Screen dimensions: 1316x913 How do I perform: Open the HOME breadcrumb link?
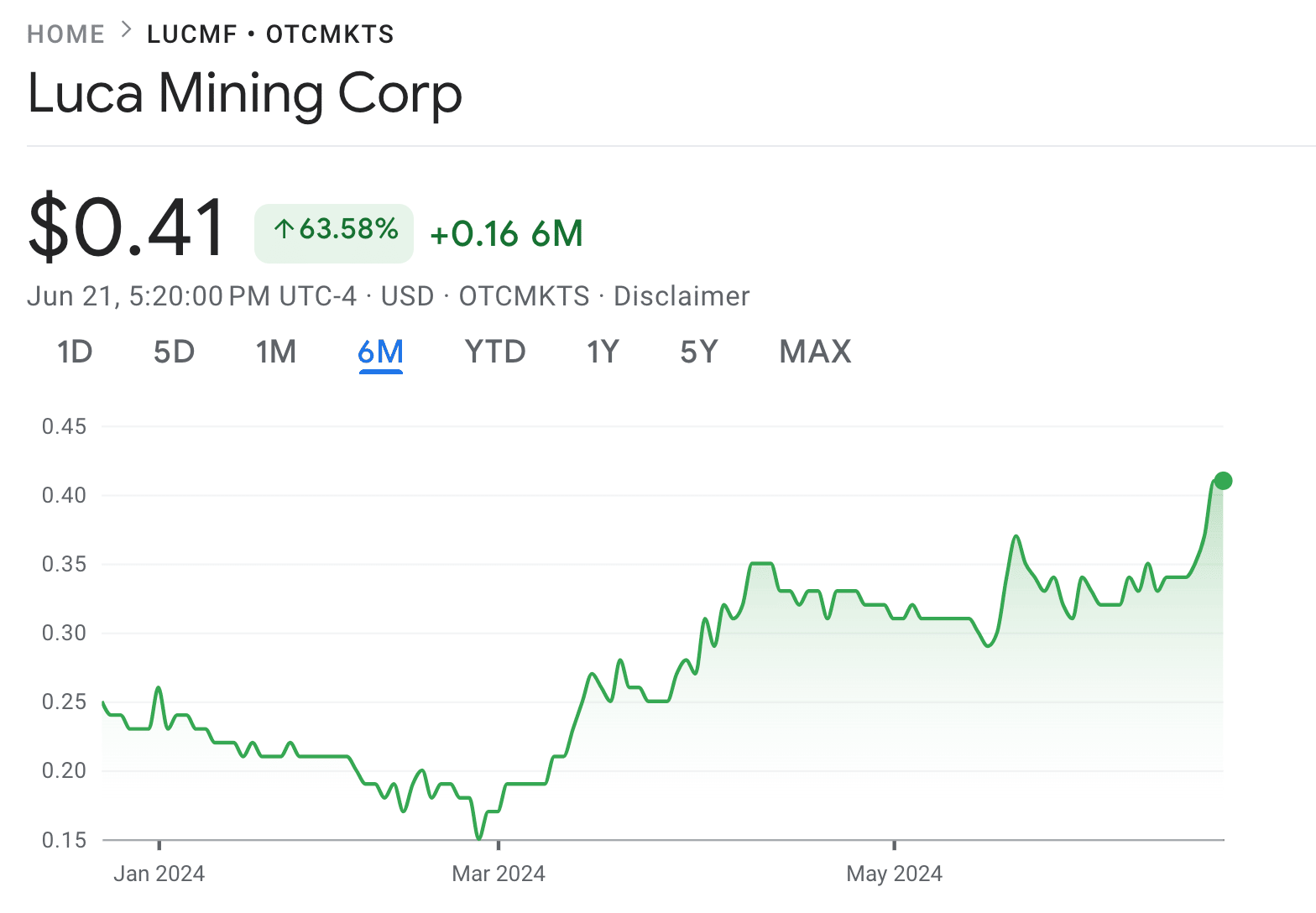65,34
